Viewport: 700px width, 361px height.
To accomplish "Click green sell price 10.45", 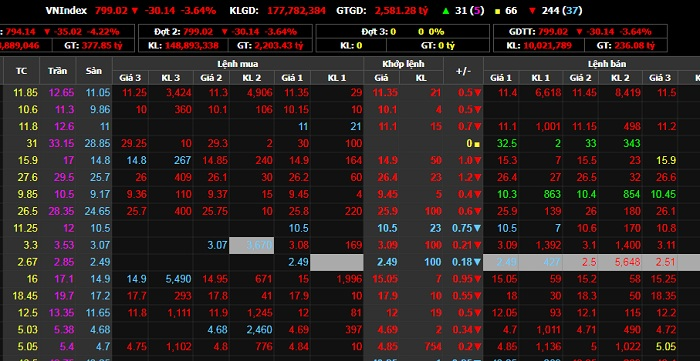I will [x=663, y=194].
